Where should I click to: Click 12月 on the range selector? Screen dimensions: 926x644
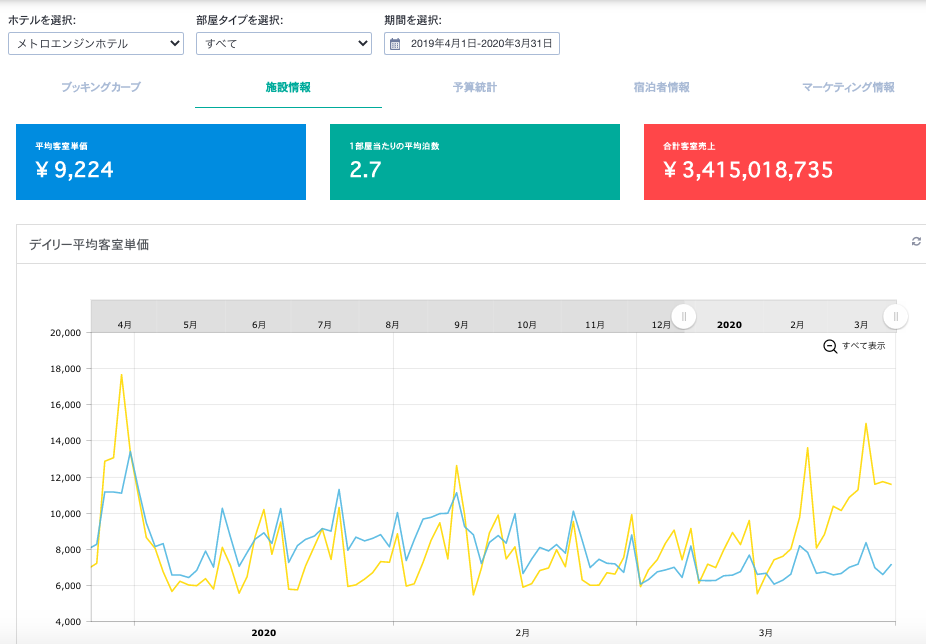[x=661, y=325]
